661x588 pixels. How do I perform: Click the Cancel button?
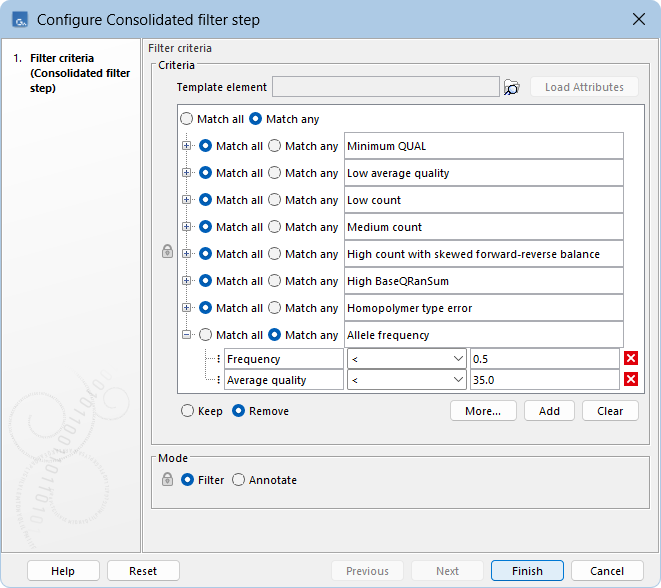[x=607, y=571]
